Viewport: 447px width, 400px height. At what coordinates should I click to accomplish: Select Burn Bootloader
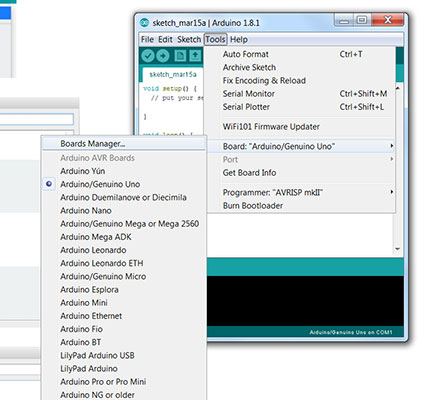pos(301,206)
